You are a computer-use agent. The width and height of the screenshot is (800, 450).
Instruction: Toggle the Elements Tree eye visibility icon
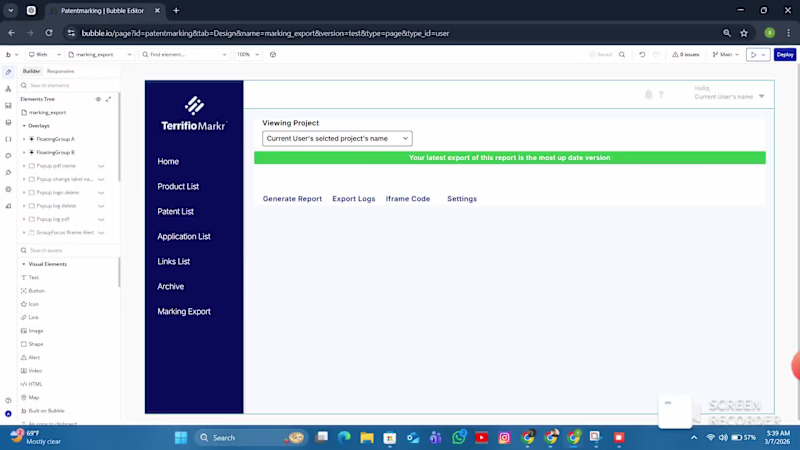(98, 99)
